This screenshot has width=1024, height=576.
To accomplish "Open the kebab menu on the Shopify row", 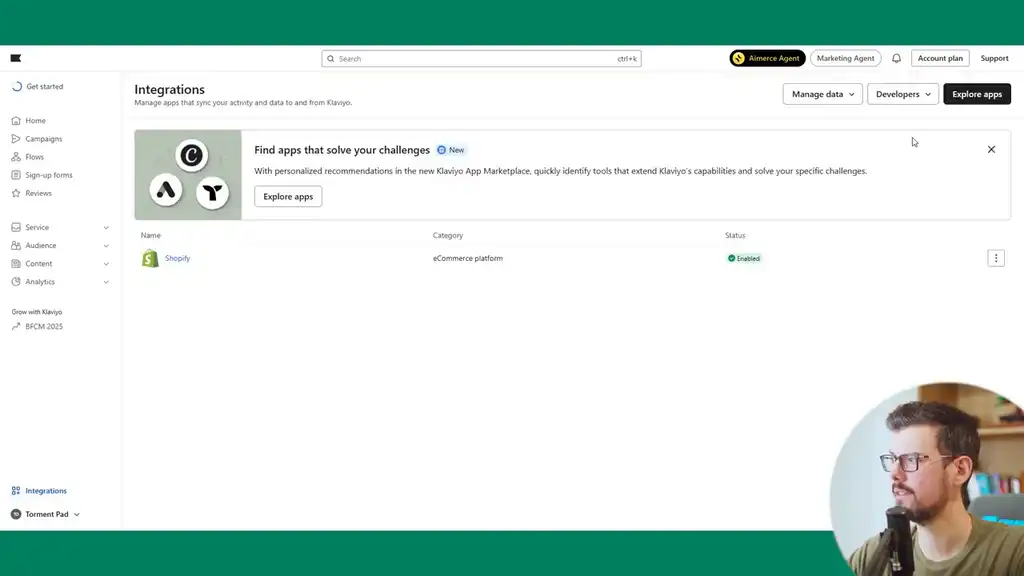I will coord(996,257).
